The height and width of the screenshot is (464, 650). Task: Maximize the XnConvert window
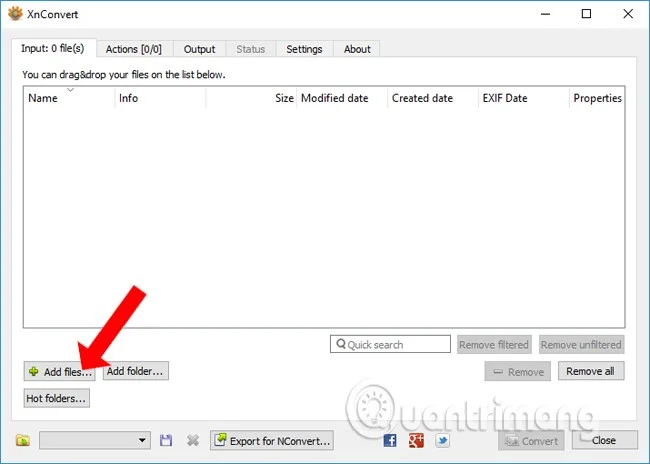pos(587,14)
